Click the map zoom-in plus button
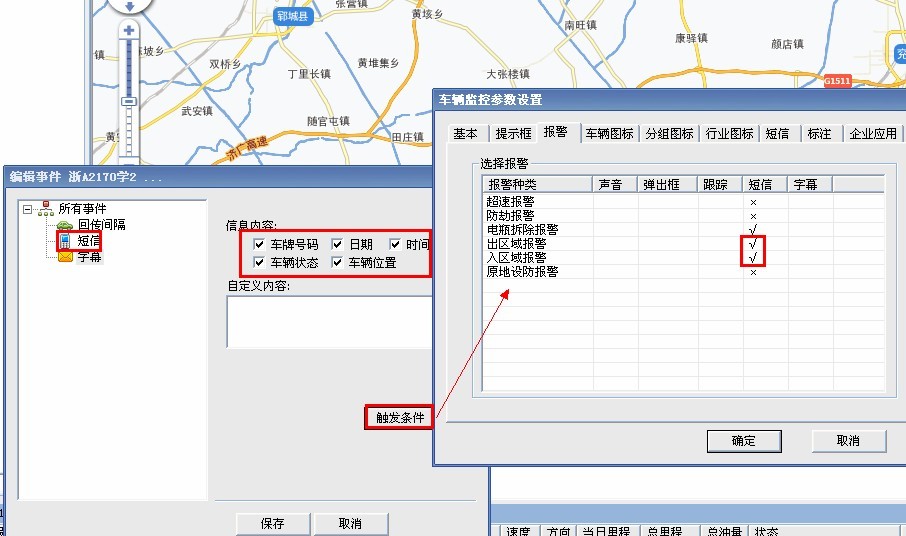Image resolution: width=906 pixels, height=536 pixels. (x=129, y=31)
